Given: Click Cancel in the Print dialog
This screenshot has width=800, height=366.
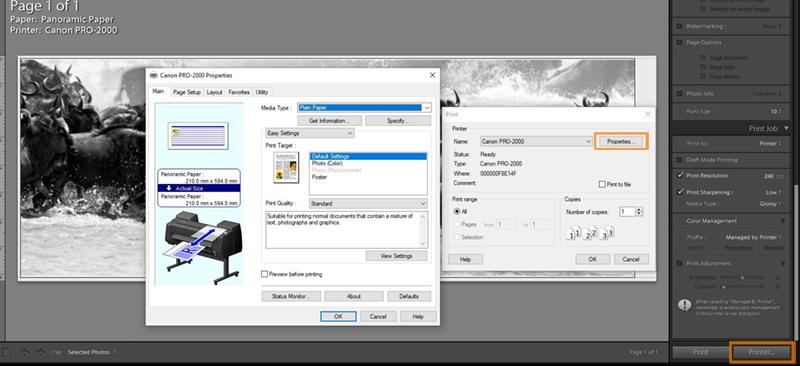Looking at the screenshot, I should [631, 259].
